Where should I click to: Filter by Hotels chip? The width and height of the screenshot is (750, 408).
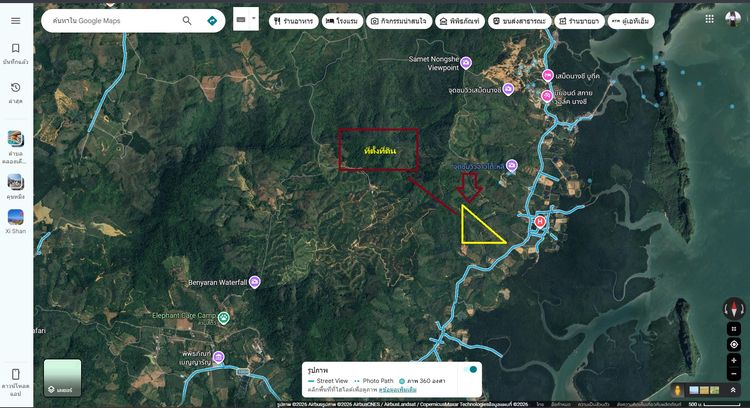click(x=342, y=21)
